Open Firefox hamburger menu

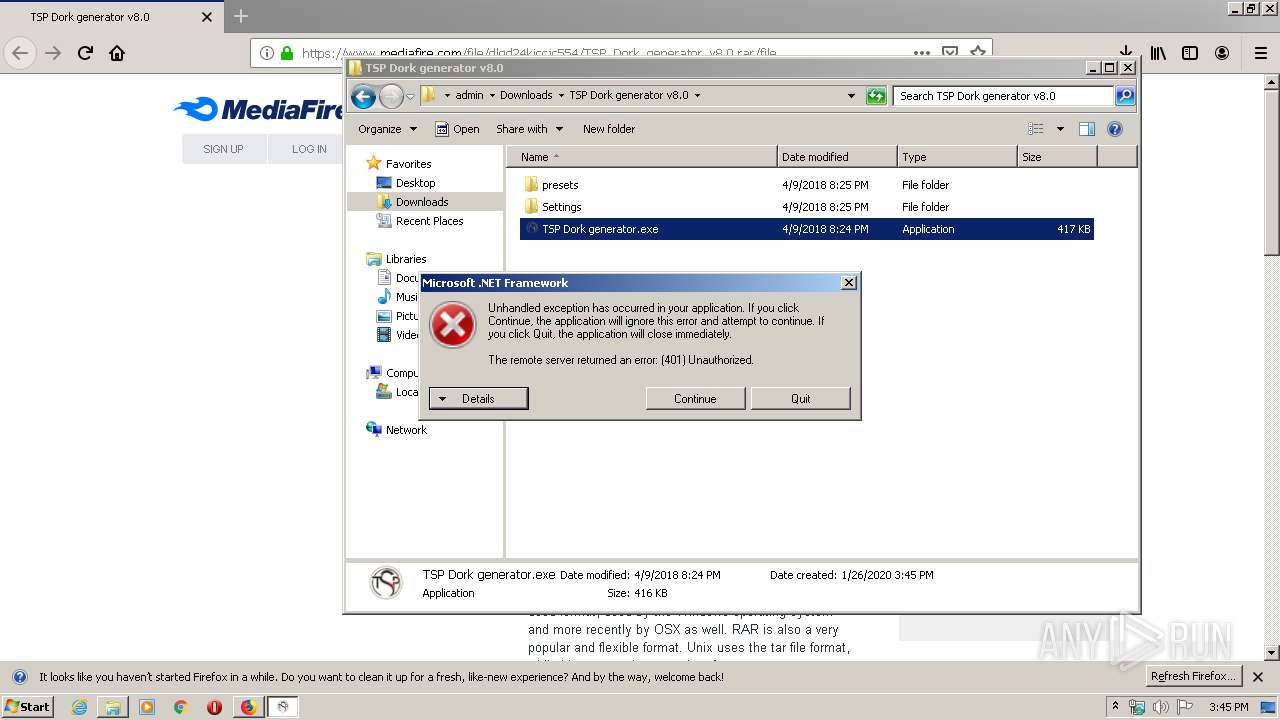(1260, 53)
